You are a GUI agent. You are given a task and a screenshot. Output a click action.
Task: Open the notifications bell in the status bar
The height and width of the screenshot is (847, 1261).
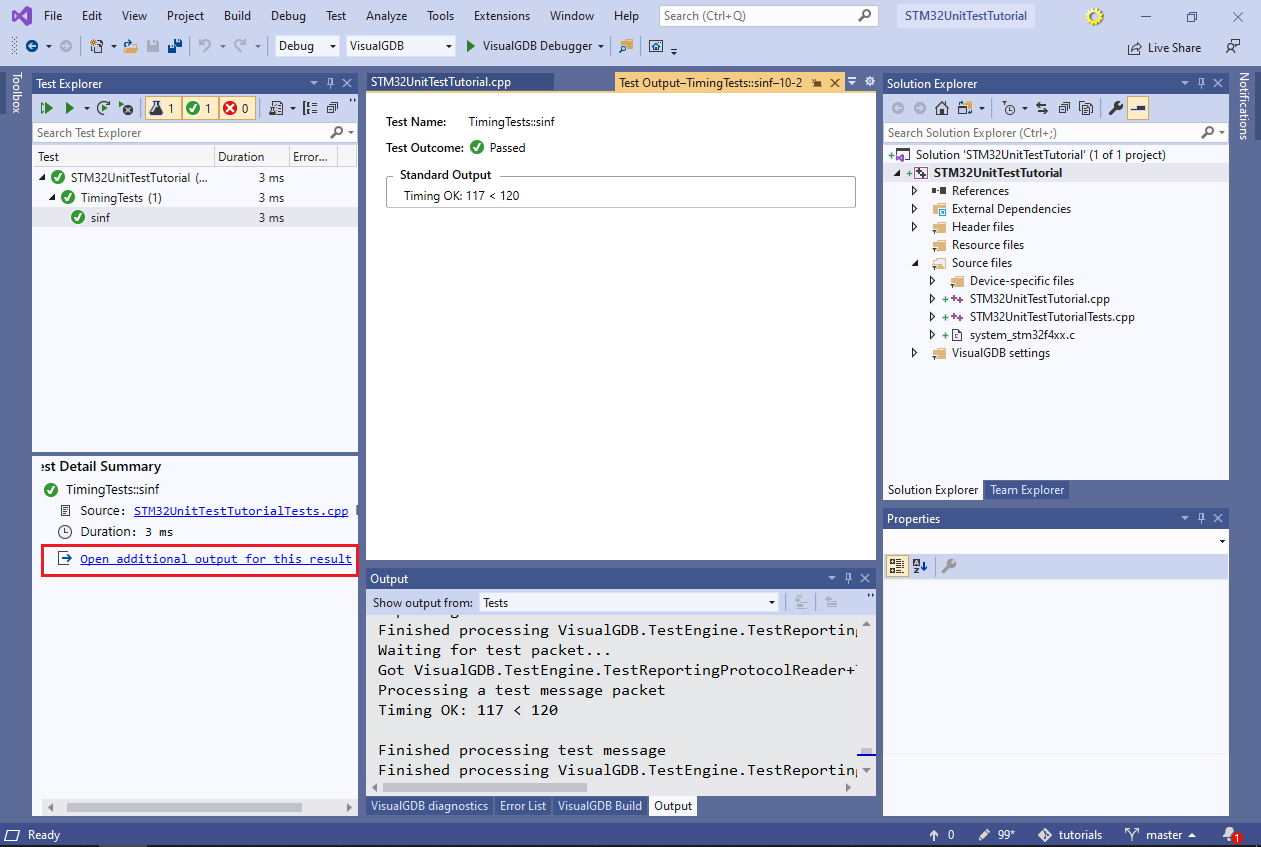pos(1230,834)
